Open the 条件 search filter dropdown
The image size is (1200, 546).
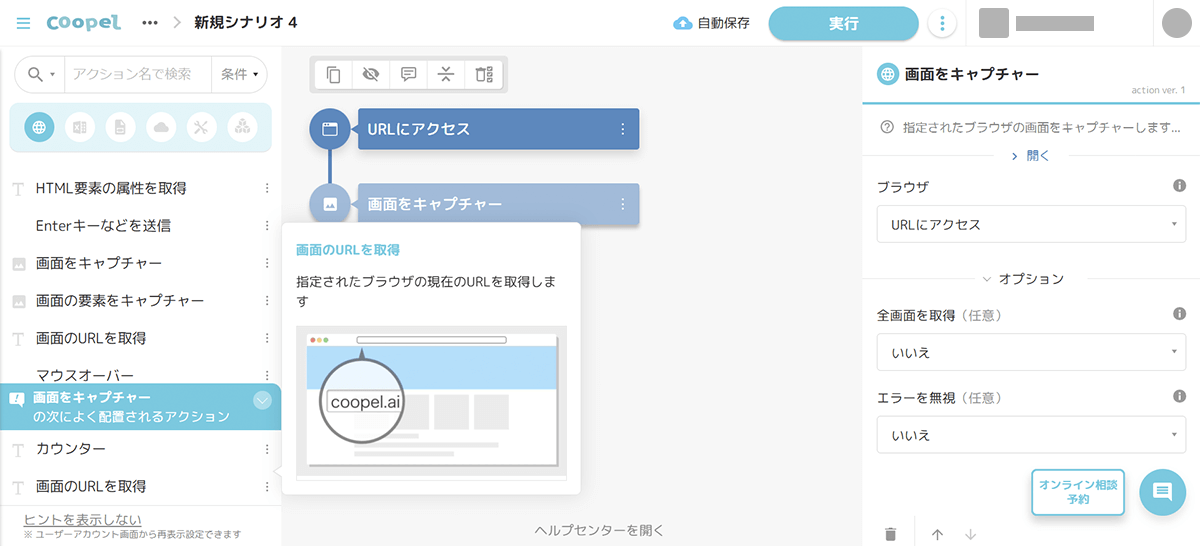240,74
